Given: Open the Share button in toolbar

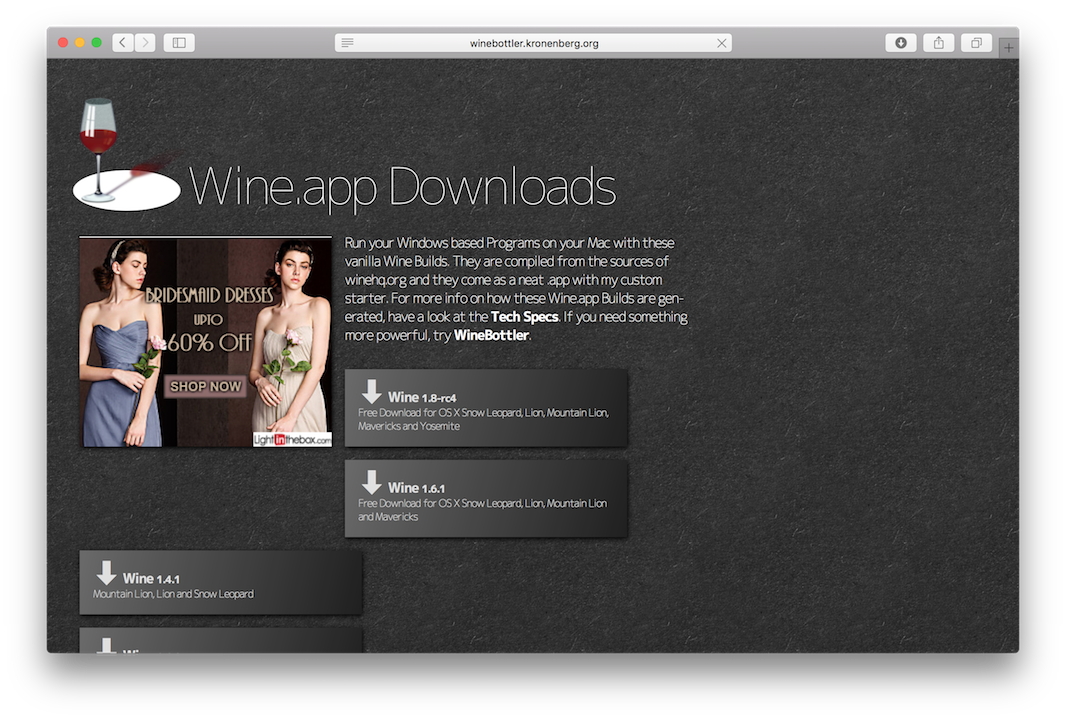Looking at the screenshot, I should (939, 43).
